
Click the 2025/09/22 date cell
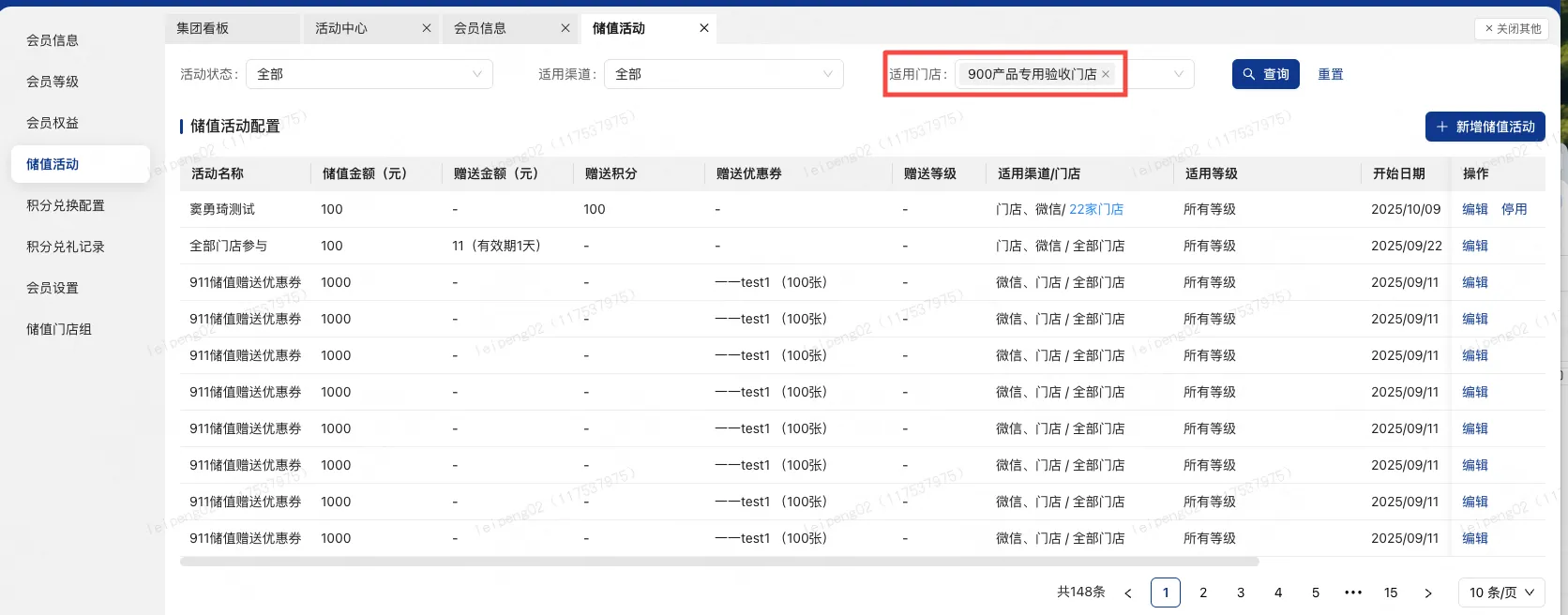pyautogui.click(x=1407, y=246)
